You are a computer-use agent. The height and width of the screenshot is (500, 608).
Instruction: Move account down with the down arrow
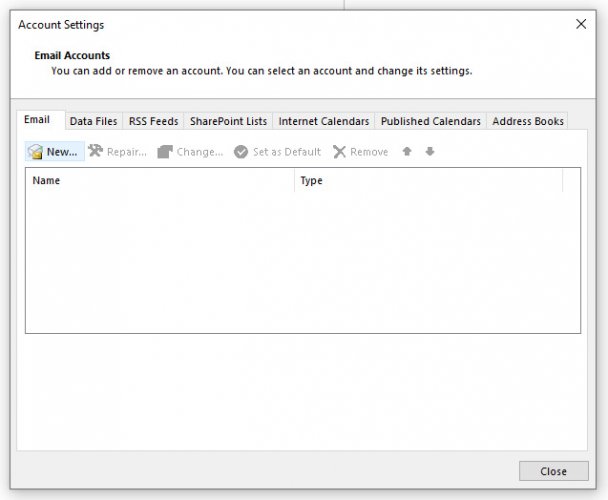click(x=430, y=151)
